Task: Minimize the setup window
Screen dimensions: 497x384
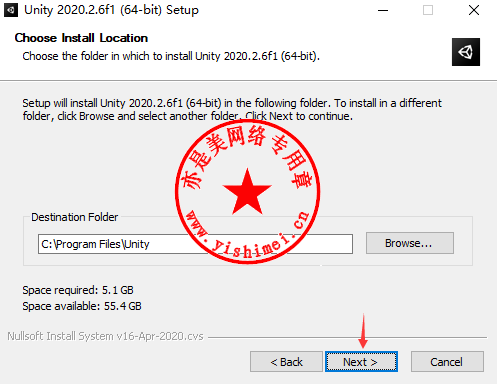Action: 383,10
